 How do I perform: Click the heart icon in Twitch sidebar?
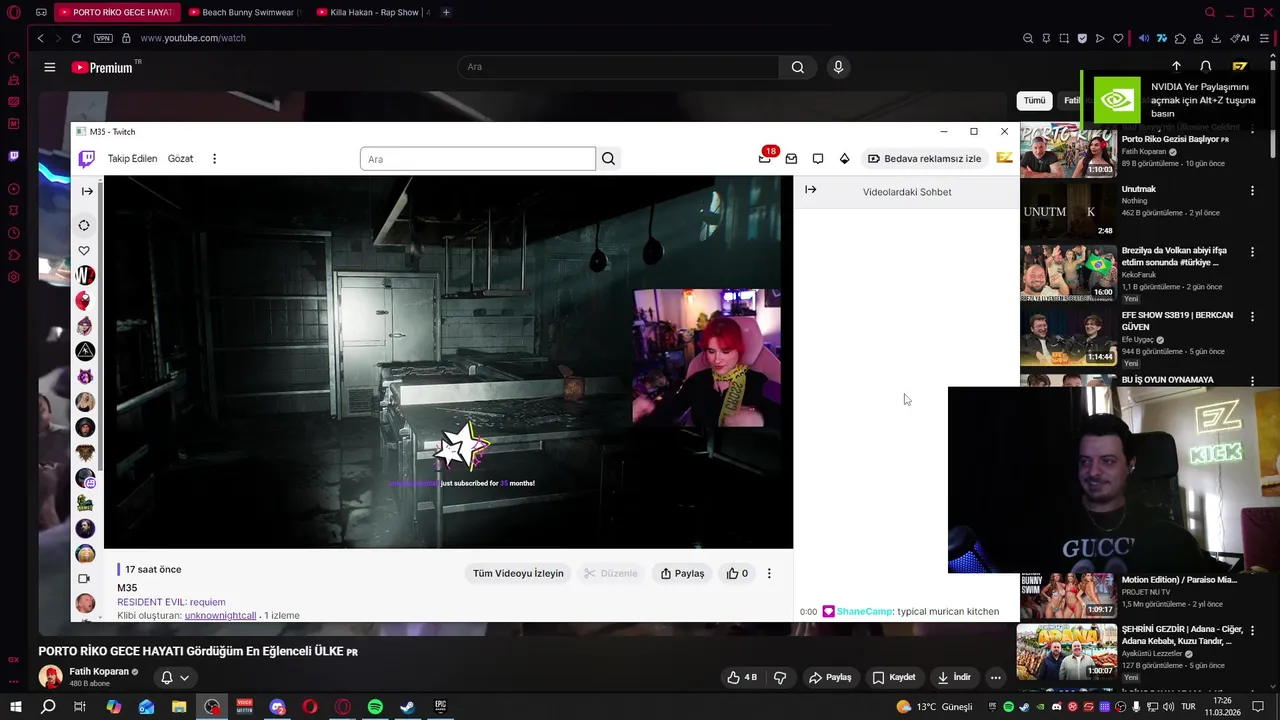tap(84, 251)
